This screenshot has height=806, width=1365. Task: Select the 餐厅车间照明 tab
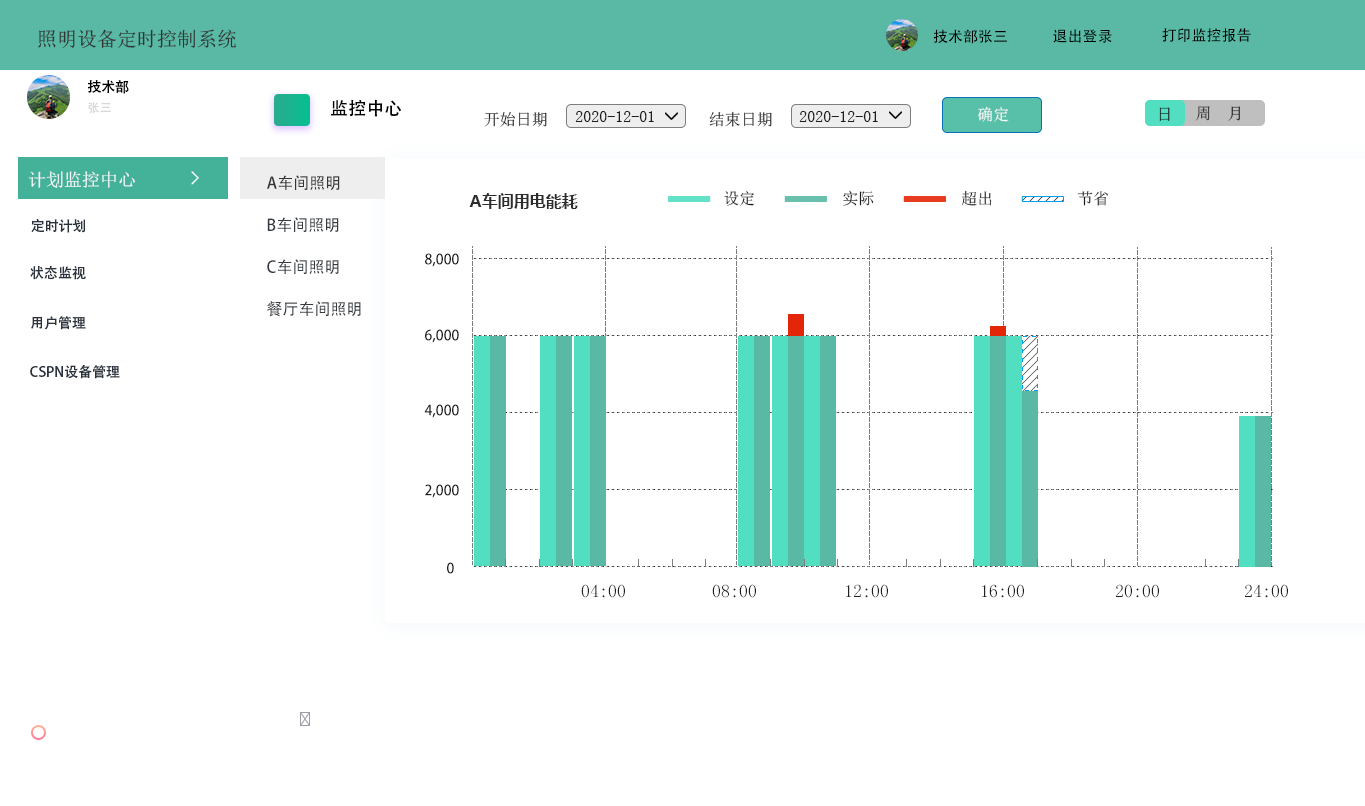tap(314, 309)
